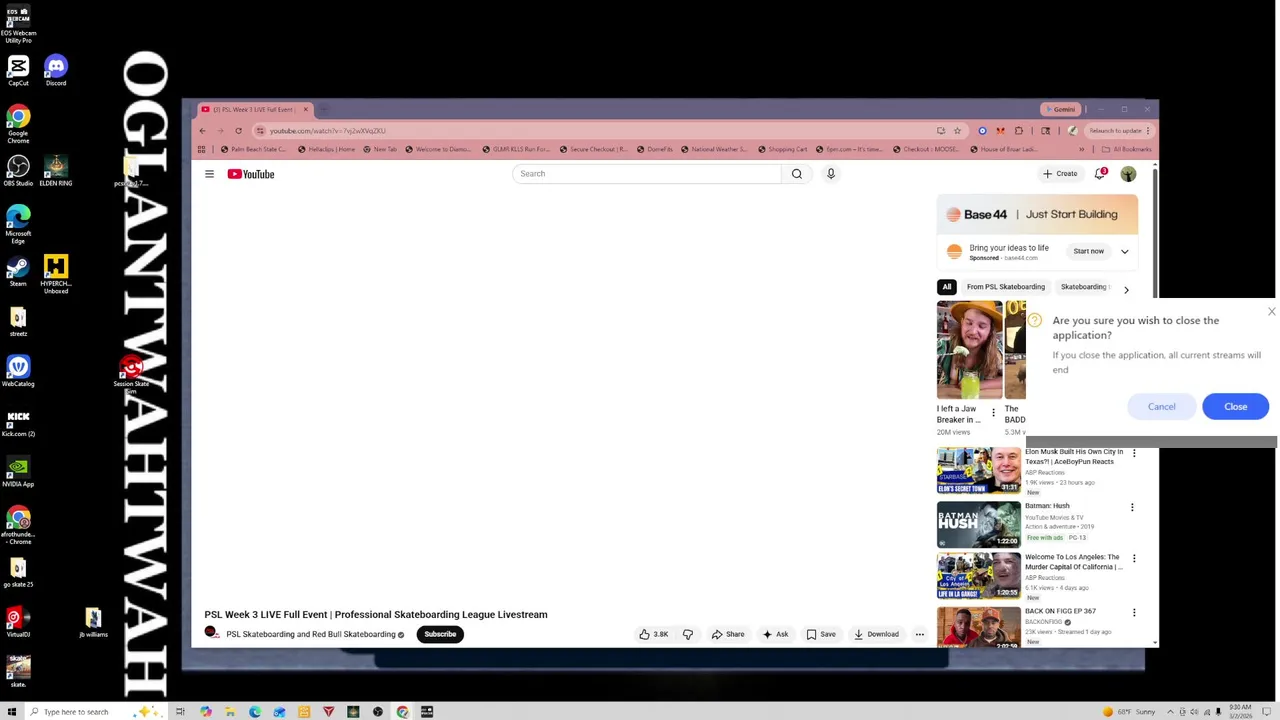
Task: Click the YouTube logo
Action: click(x=251, y=174)
